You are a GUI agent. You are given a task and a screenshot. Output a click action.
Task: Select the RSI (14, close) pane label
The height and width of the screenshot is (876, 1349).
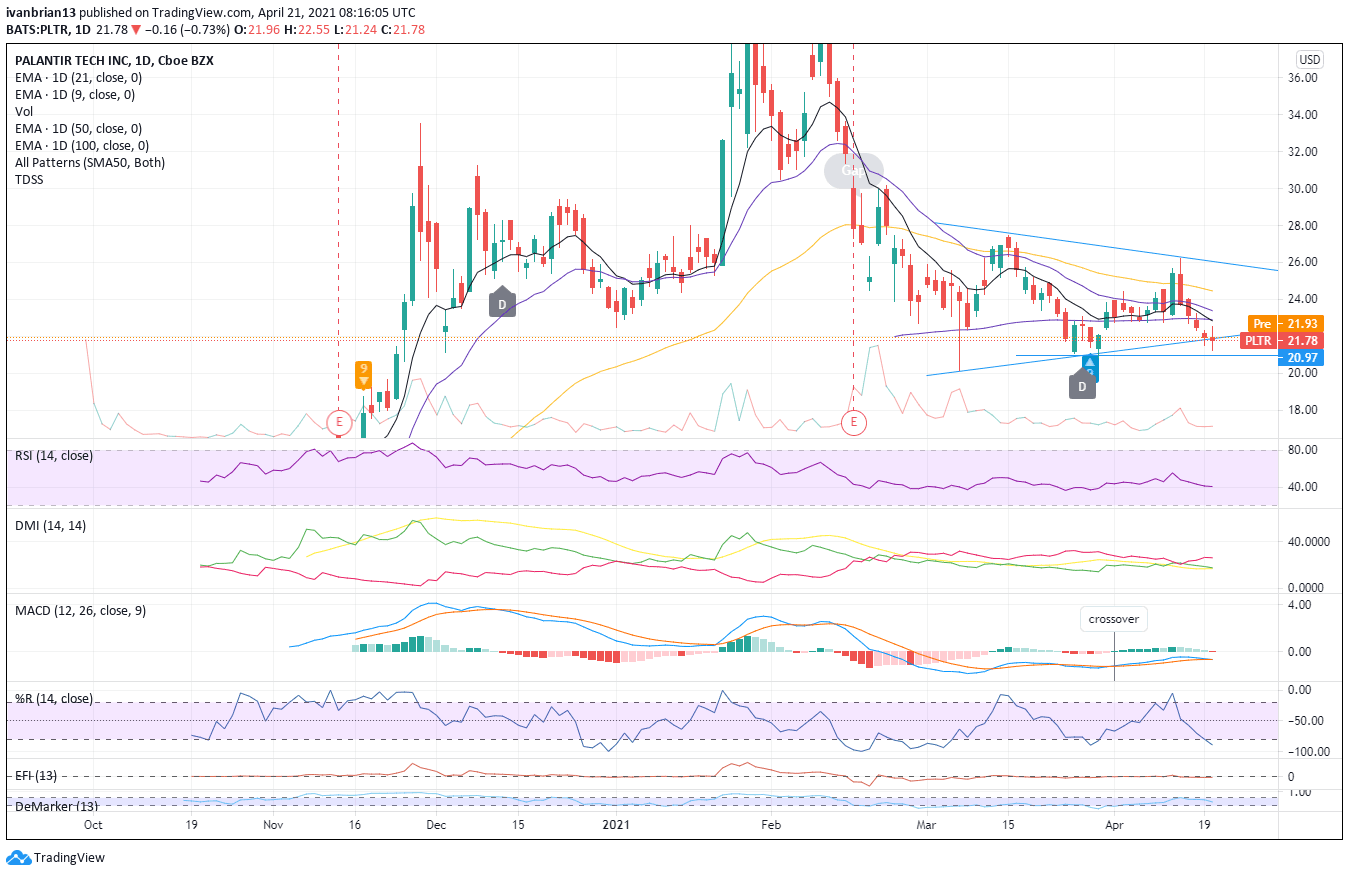click(x=54, y=456)
